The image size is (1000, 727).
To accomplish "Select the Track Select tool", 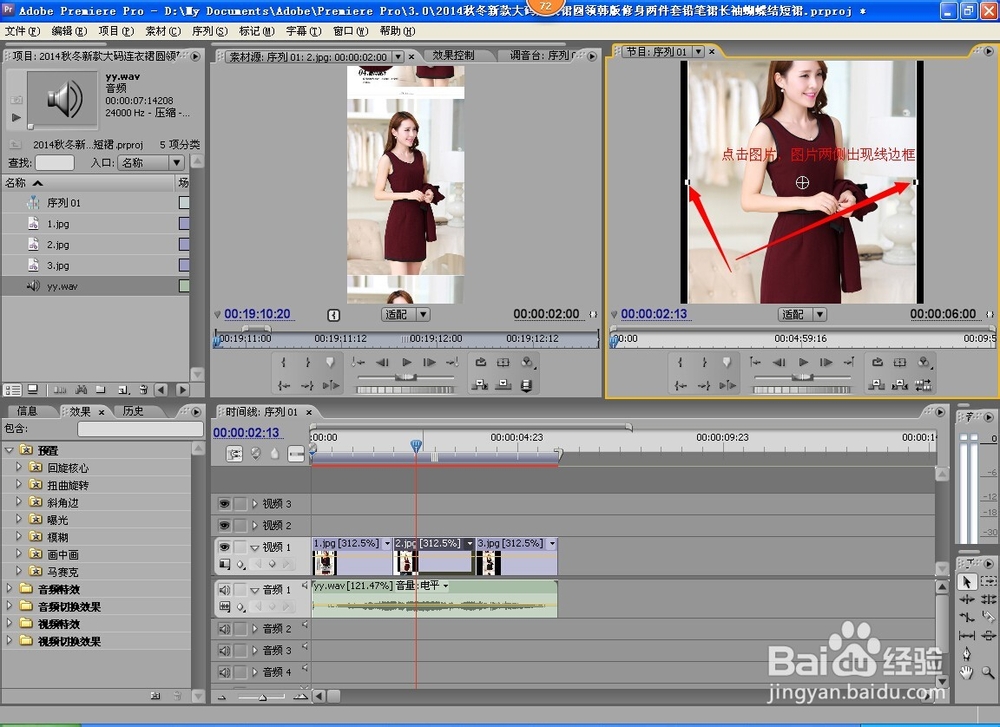I will 988,582.
